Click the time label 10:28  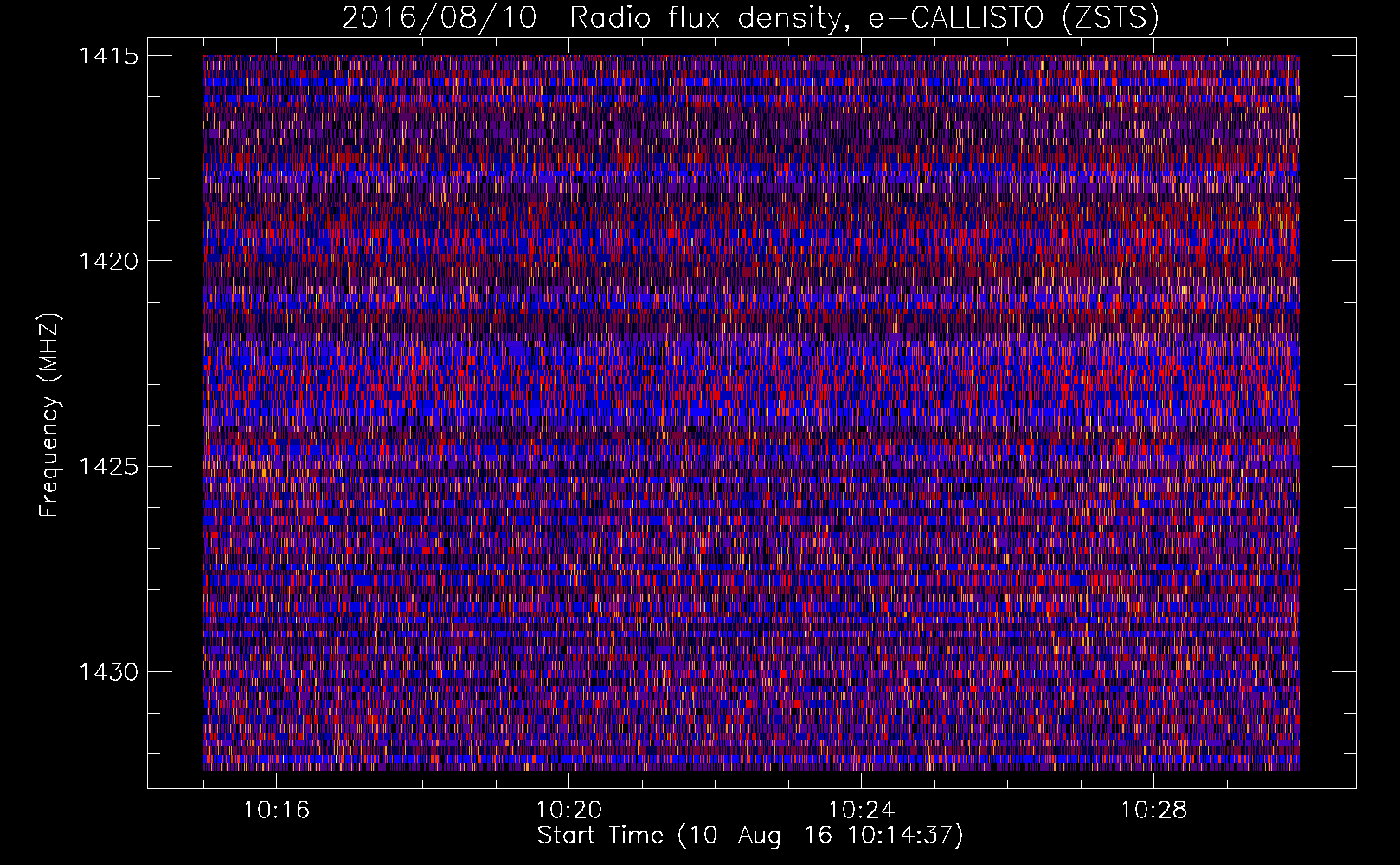[1153, 811]
